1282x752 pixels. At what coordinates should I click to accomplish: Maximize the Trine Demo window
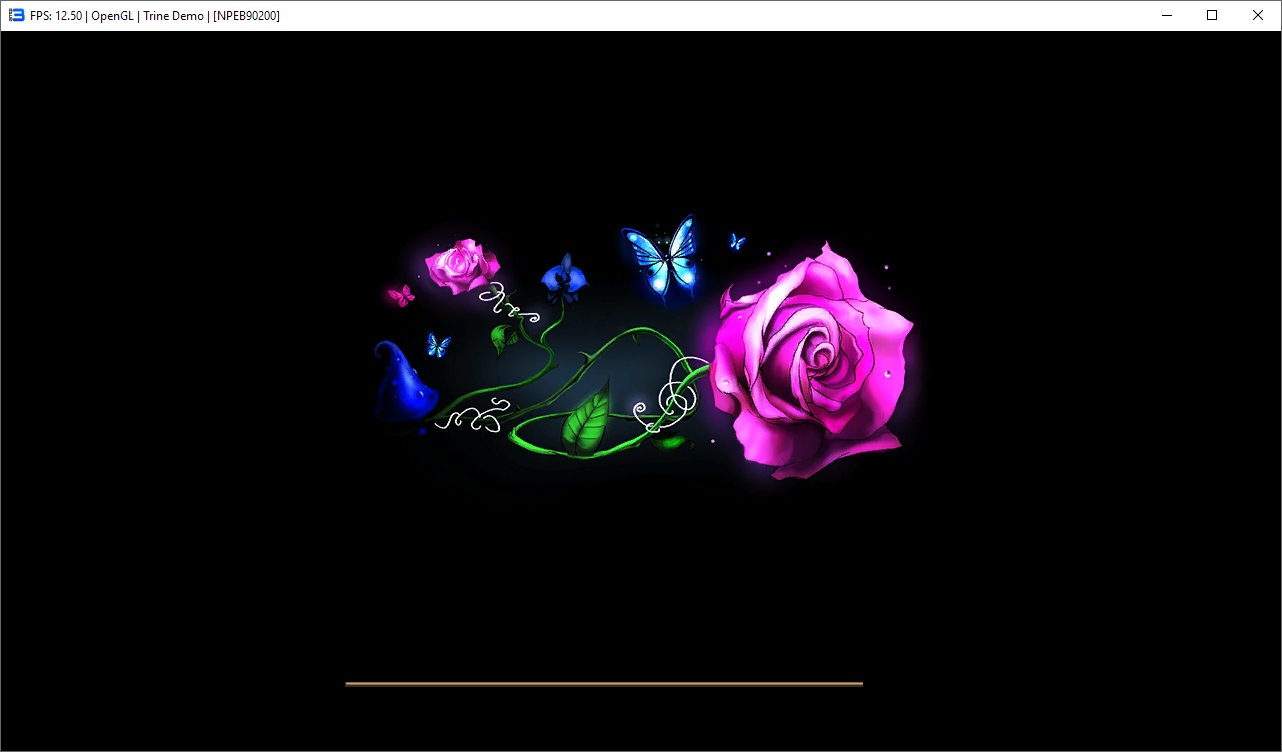pyautogui.click(x=1212, y=15)
